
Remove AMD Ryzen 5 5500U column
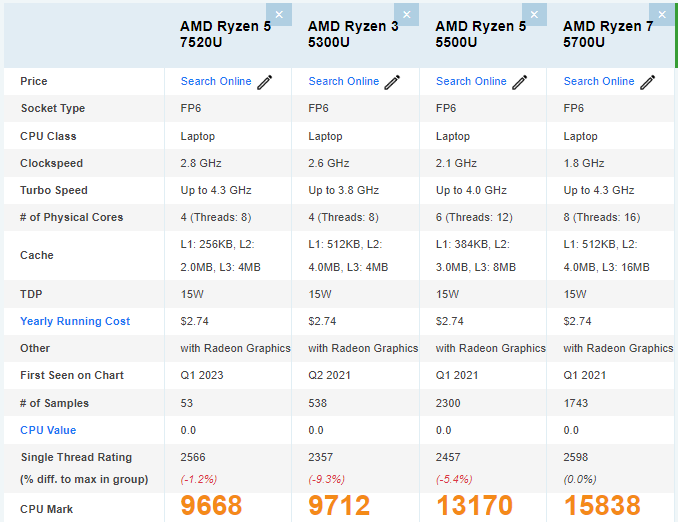pyautogui.click(x=534, y=15)
